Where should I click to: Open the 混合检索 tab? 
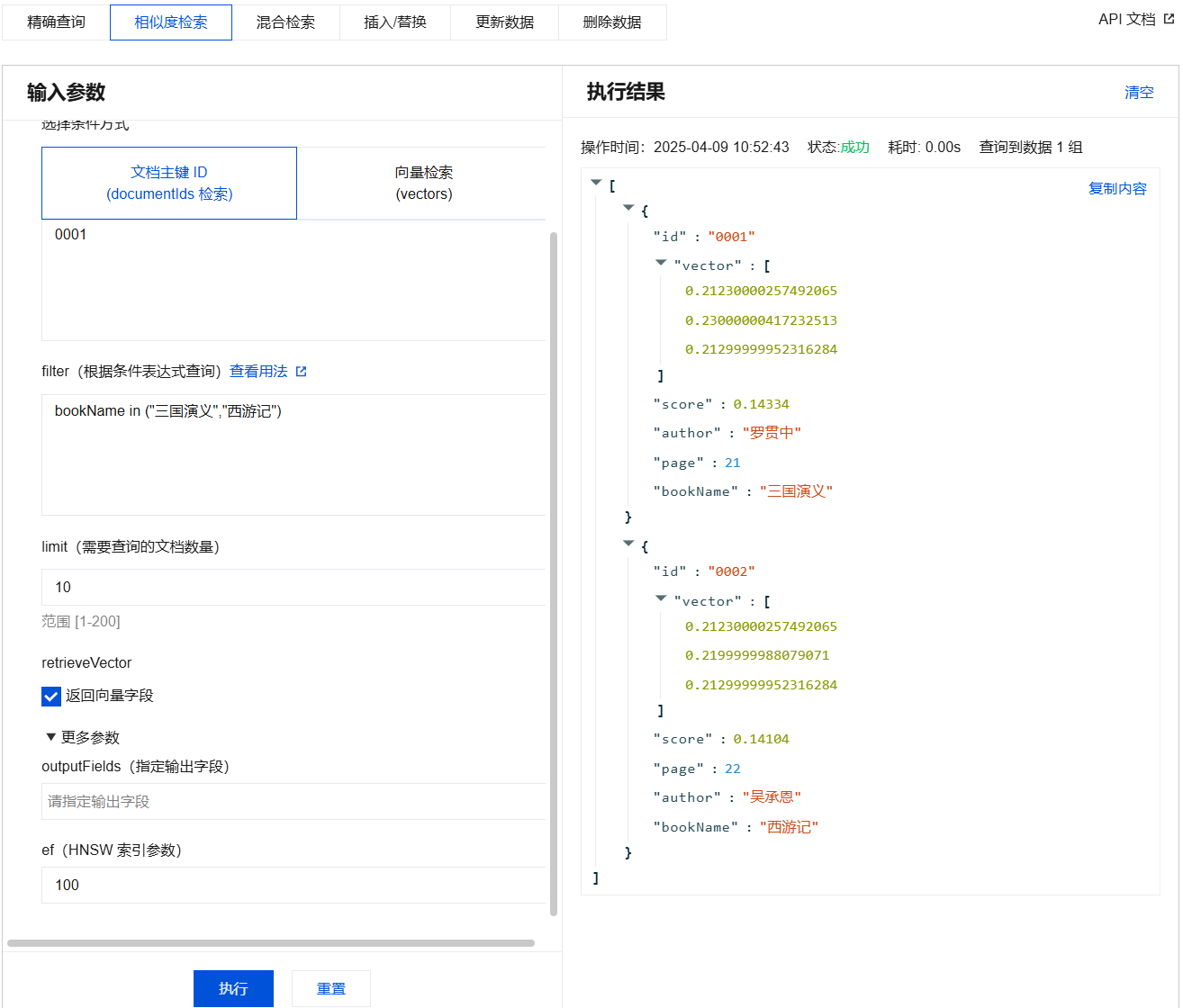coord(285,22)
